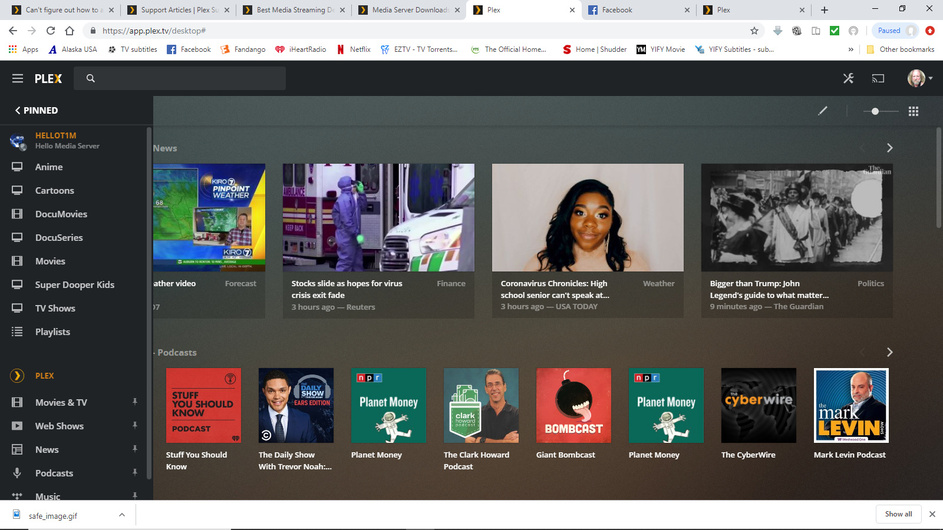Go to browser home page

pyautogui.click(x=70, y=31)
